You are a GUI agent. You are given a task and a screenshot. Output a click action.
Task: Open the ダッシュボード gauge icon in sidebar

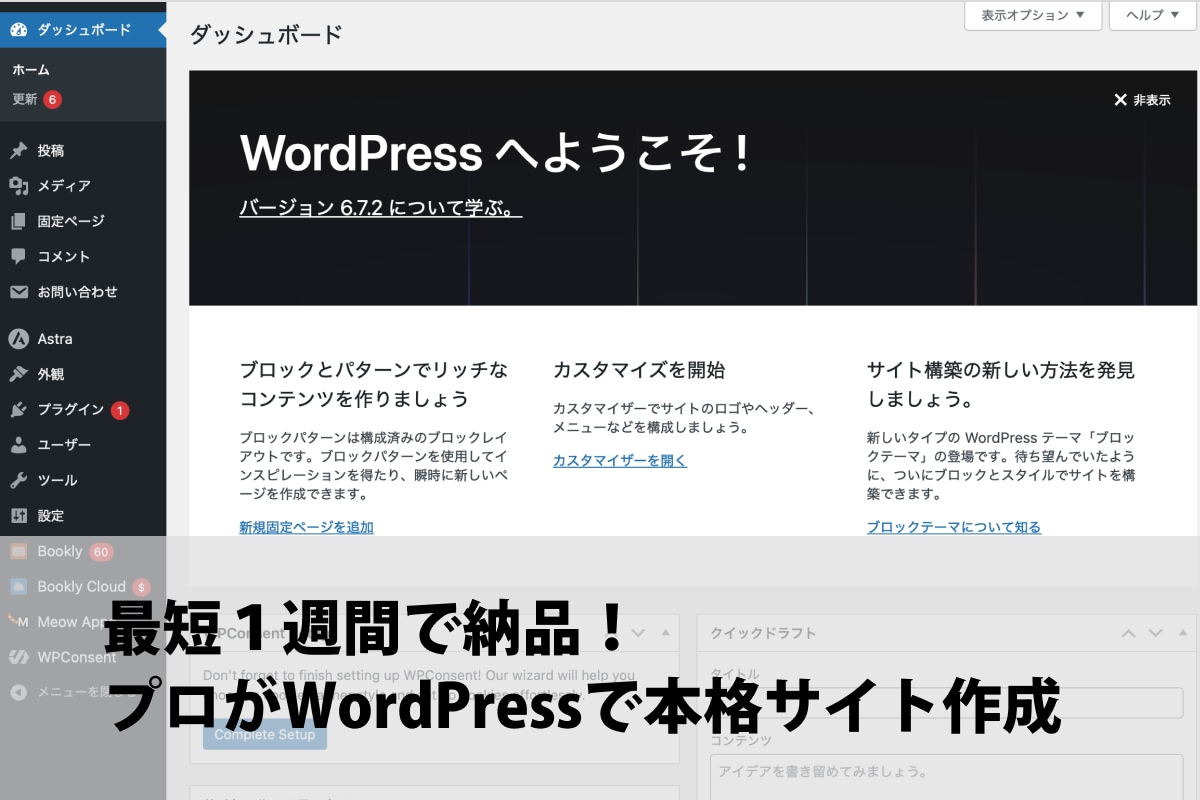pos(18,30)
